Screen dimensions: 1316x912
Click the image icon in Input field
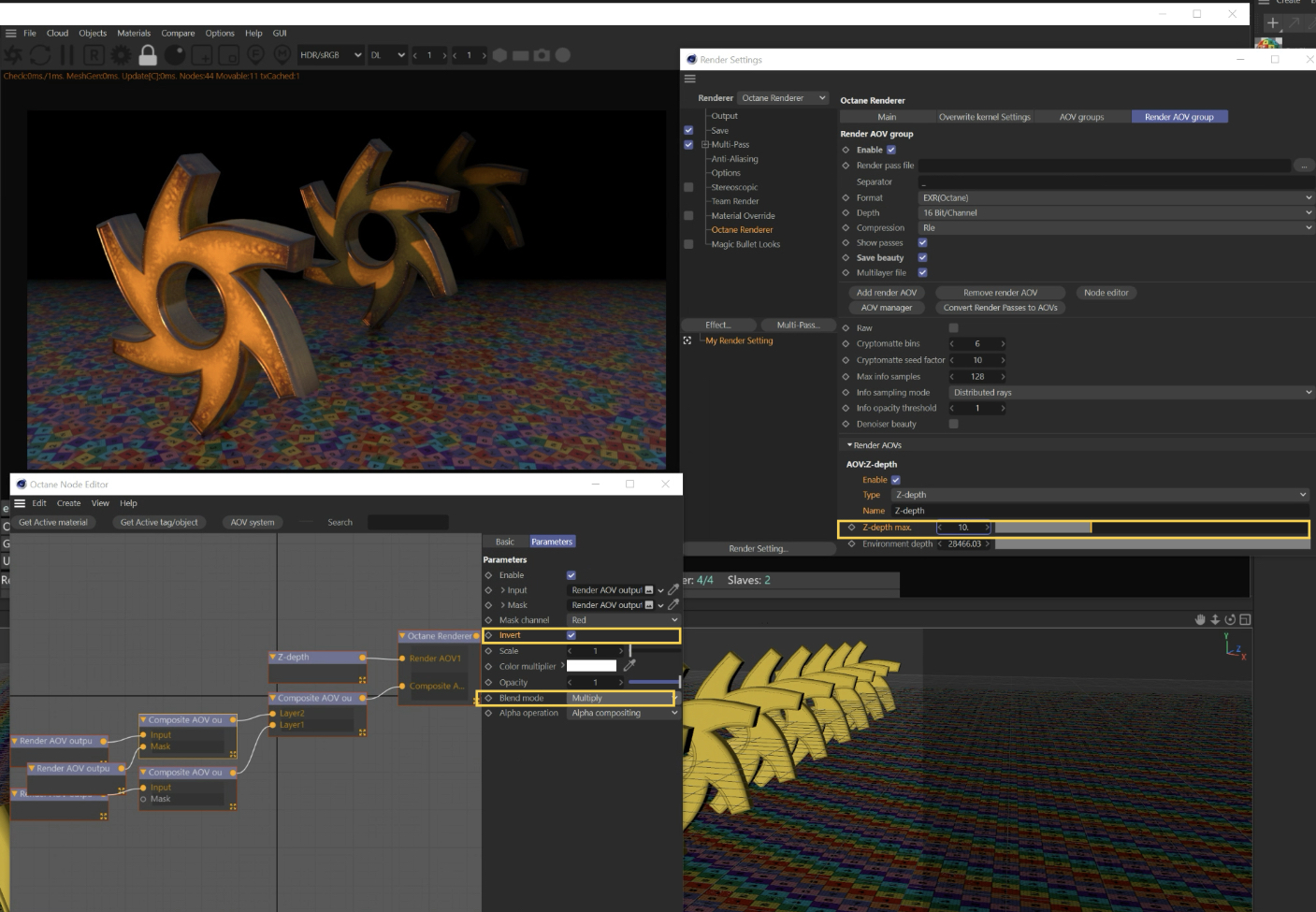(x=649, y=590)
